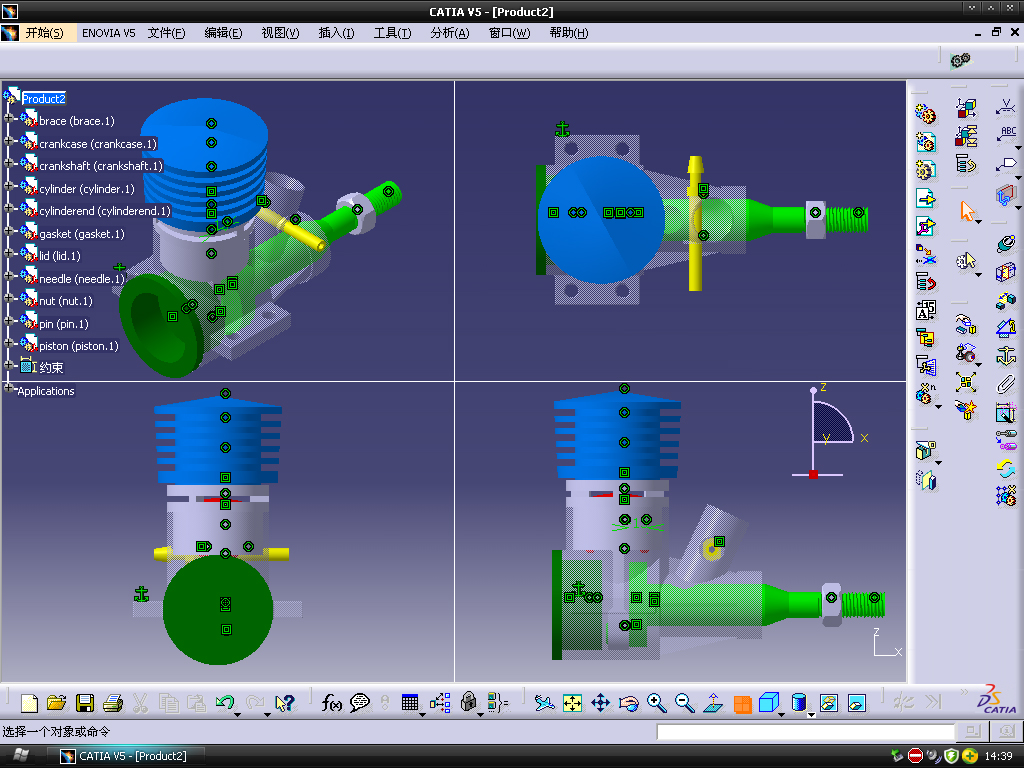Click the Update All icon
The width and height of the screenshot is (1024, 768).
[1006, 468]
